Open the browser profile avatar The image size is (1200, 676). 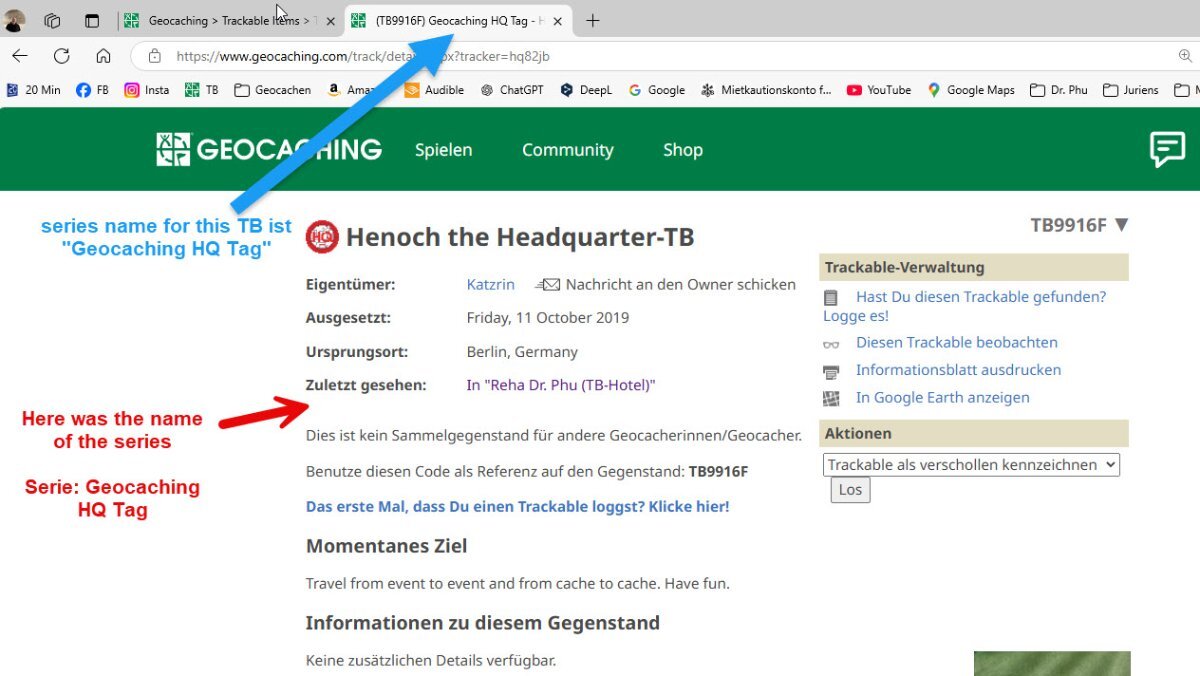pyautogui.click(x=14, y=20)
